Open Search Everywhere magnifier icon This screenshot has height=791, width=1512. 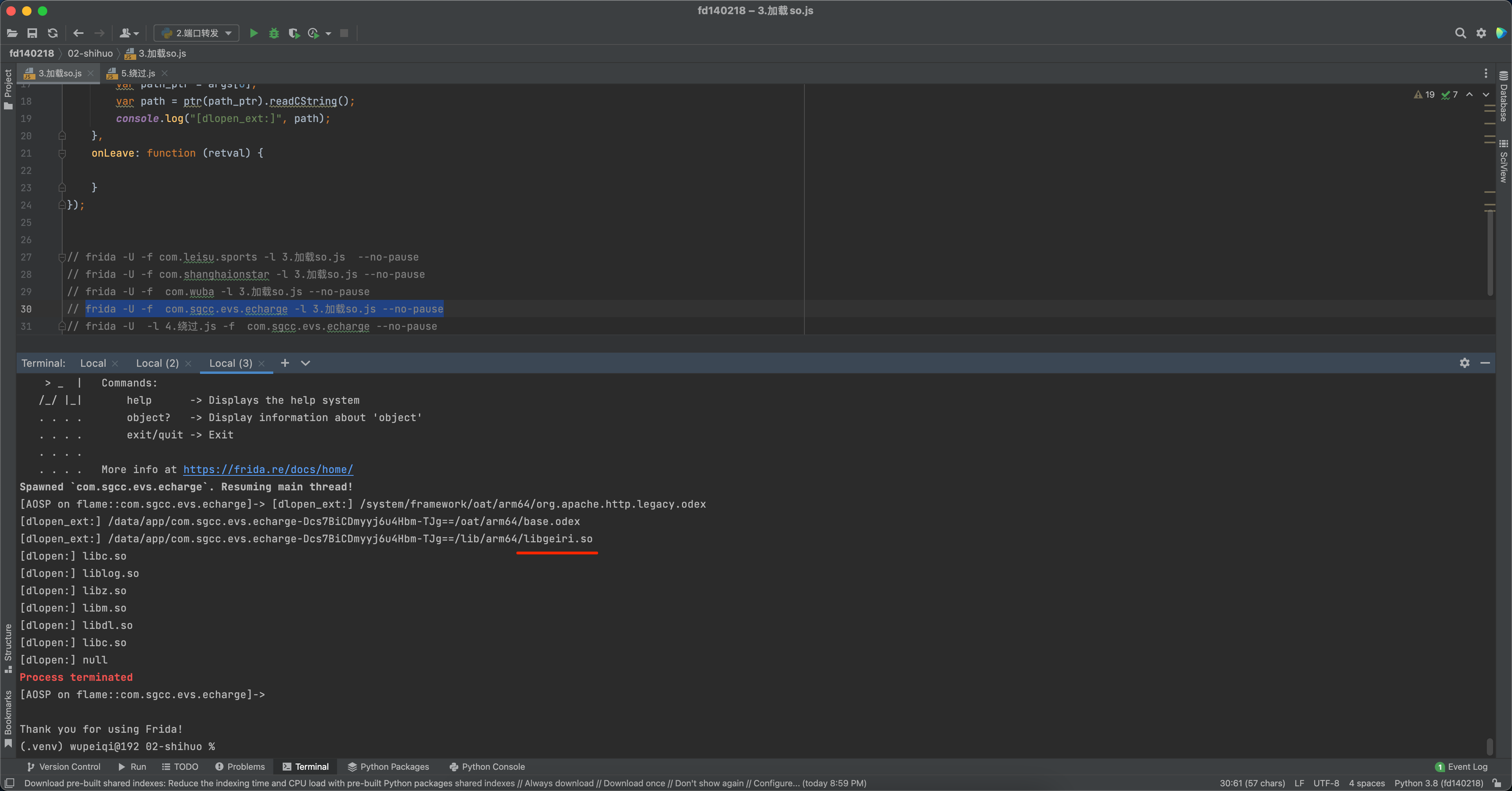[x=1460, y=33]
